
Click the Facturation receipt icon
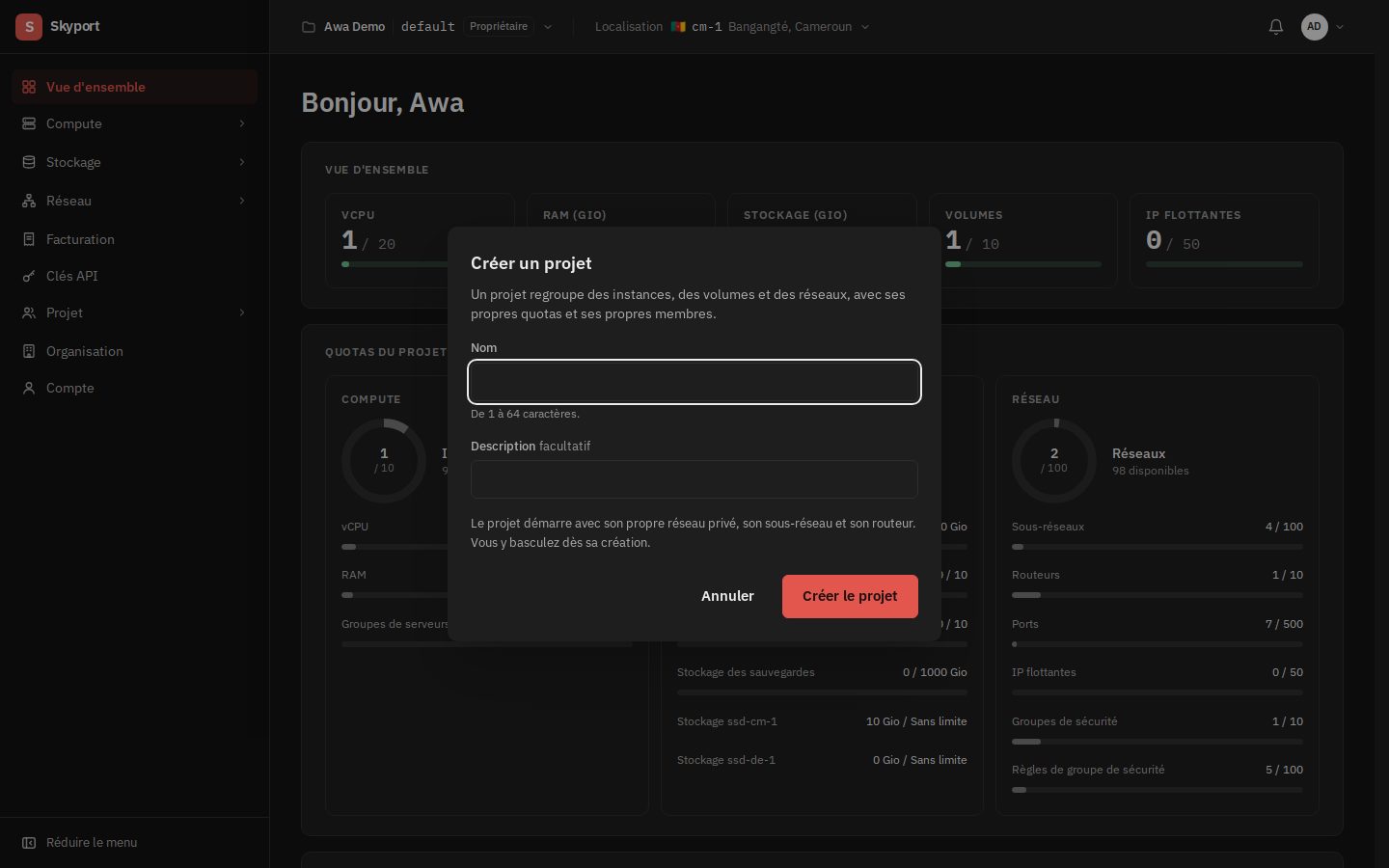29,239
